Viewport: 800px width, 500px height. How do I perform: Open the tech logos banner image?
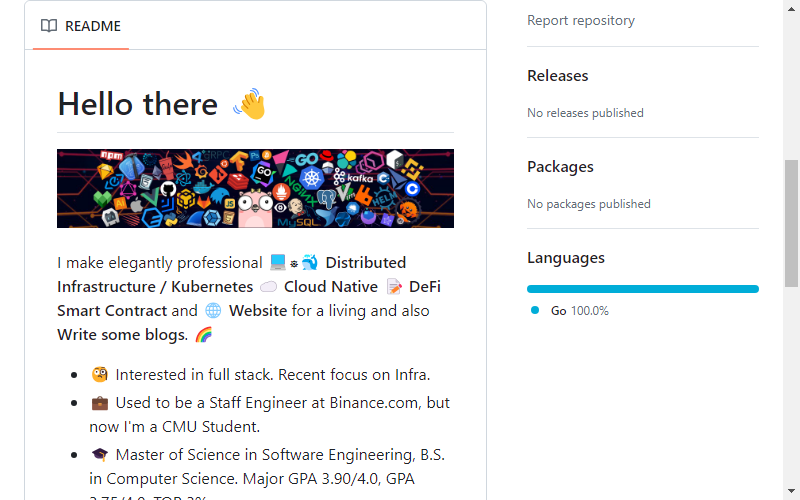pyautogui.click(x=255, y=188)
